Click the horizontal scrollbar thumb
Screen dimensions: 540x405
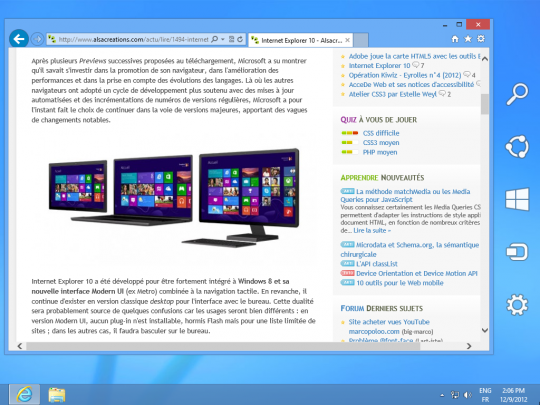tap(223, 346)
